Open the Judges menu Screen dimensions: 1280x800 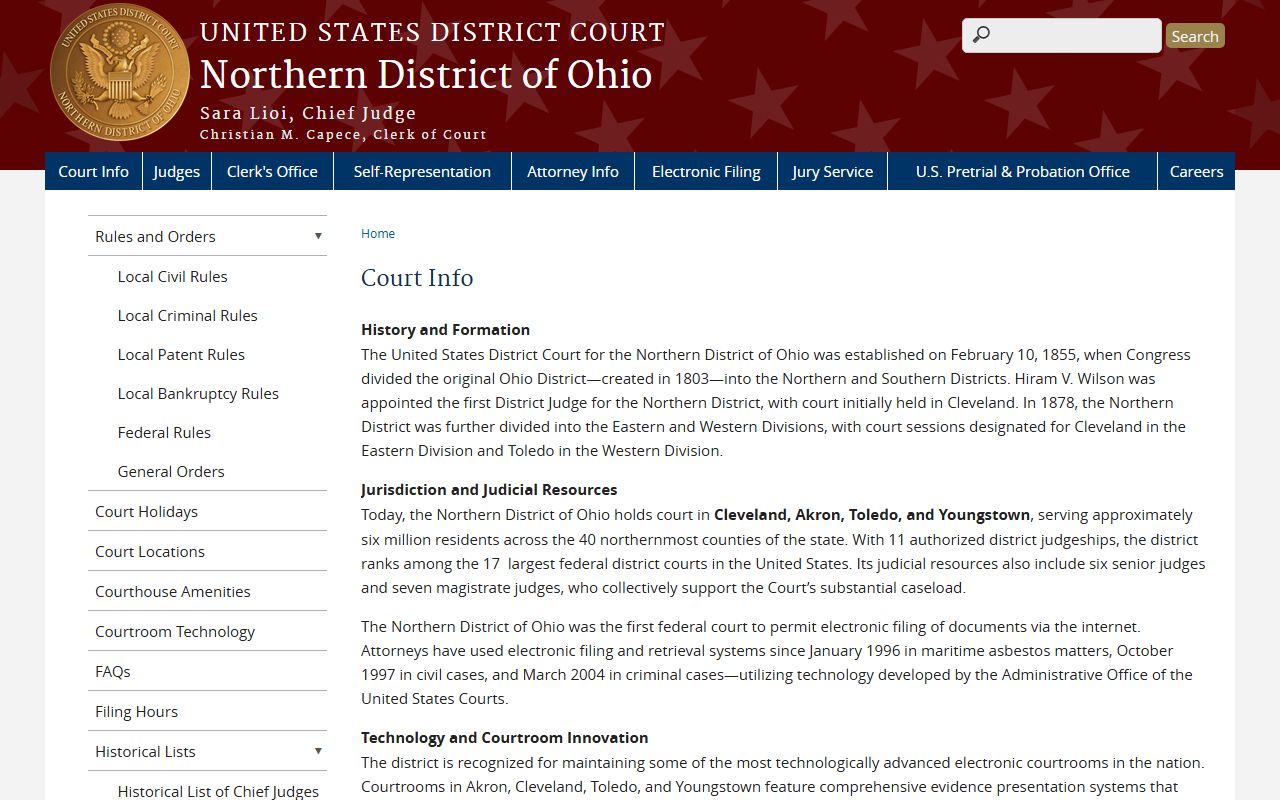[x=177, y=171]
